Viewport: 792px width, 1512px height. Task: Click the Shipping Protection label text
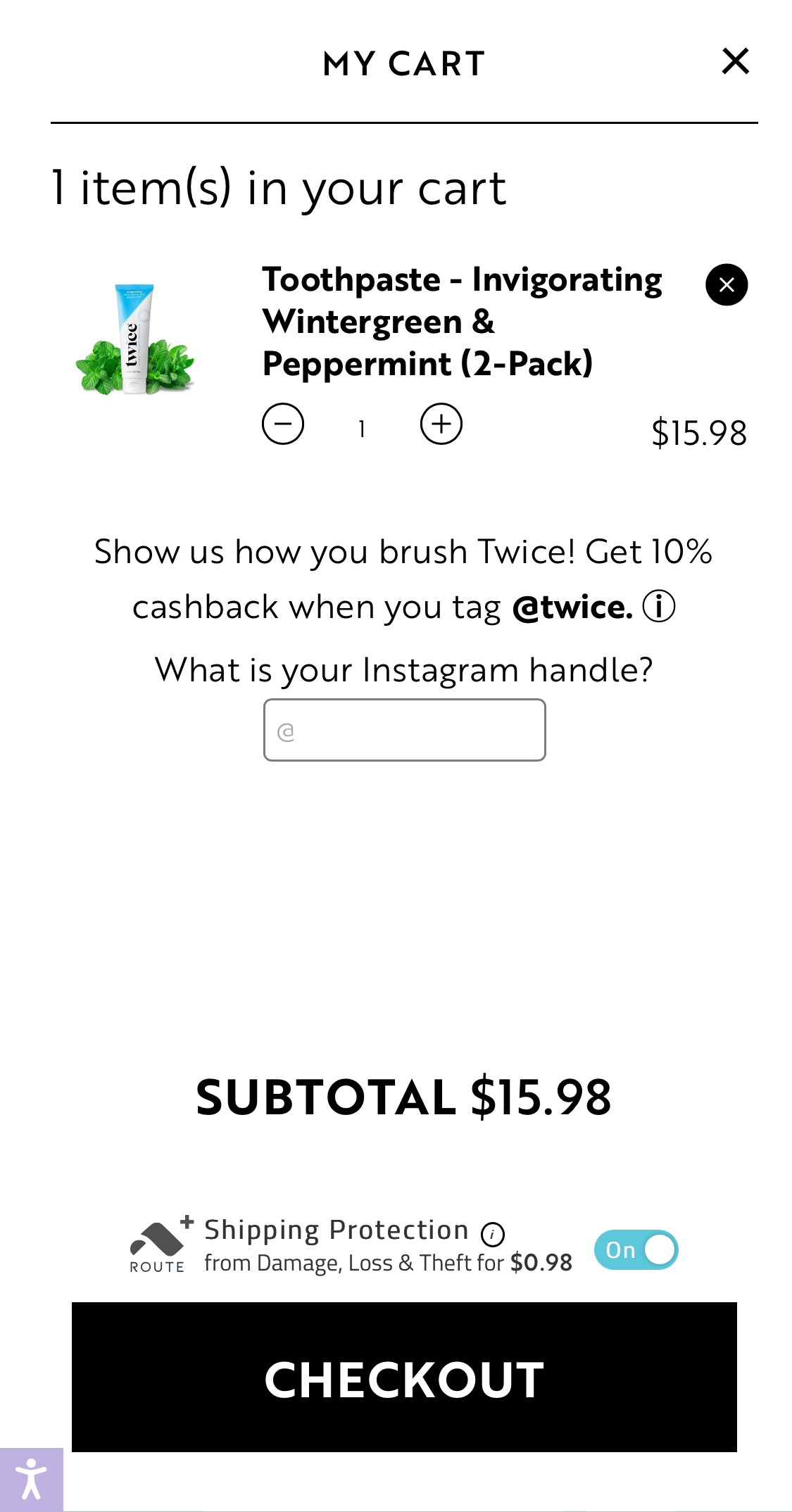336,1230
